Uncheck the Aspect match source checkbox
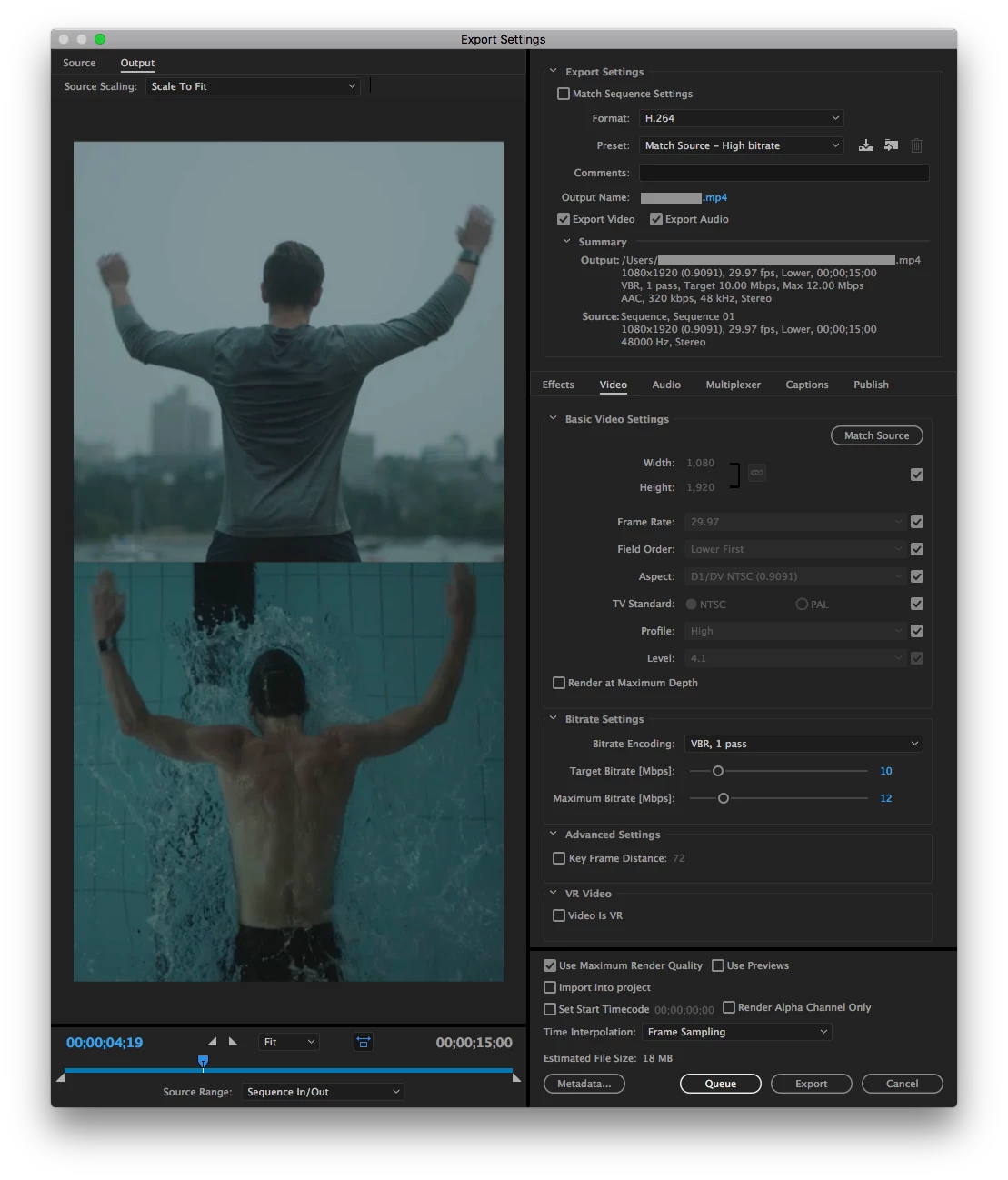Image resolution: width=1008 pixels, height=1180 pixels. point(917,576)
